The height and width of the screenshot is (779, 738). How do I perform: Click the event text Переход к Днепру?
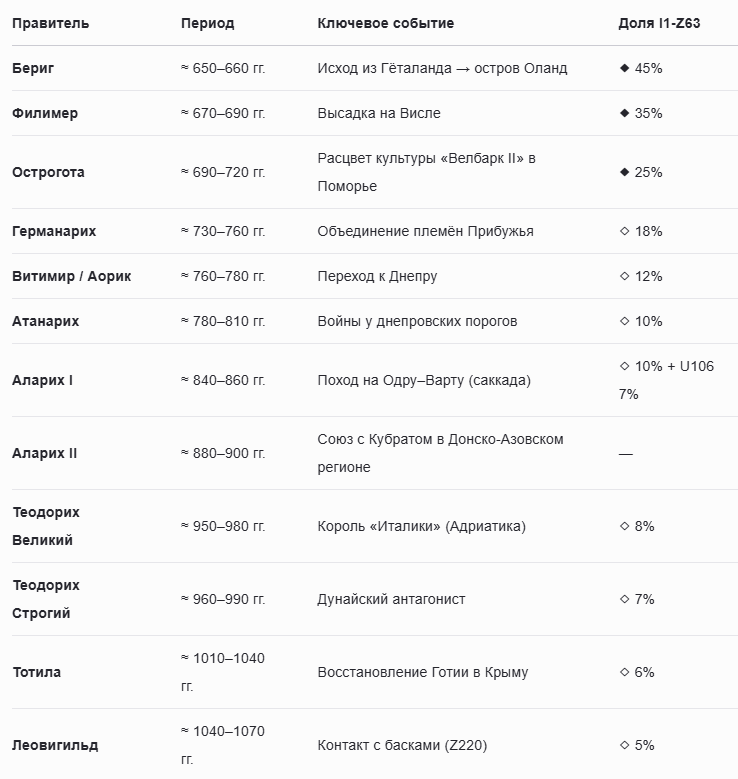[377, 276]
